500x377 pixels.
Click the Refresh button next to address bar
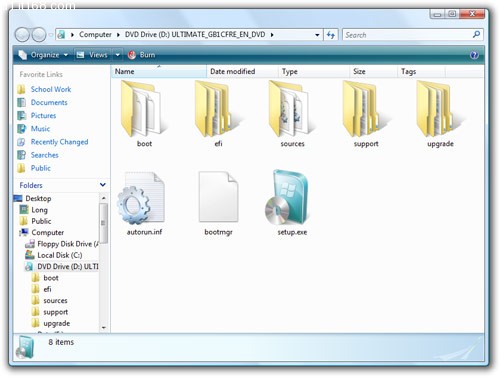click(331, 35)
